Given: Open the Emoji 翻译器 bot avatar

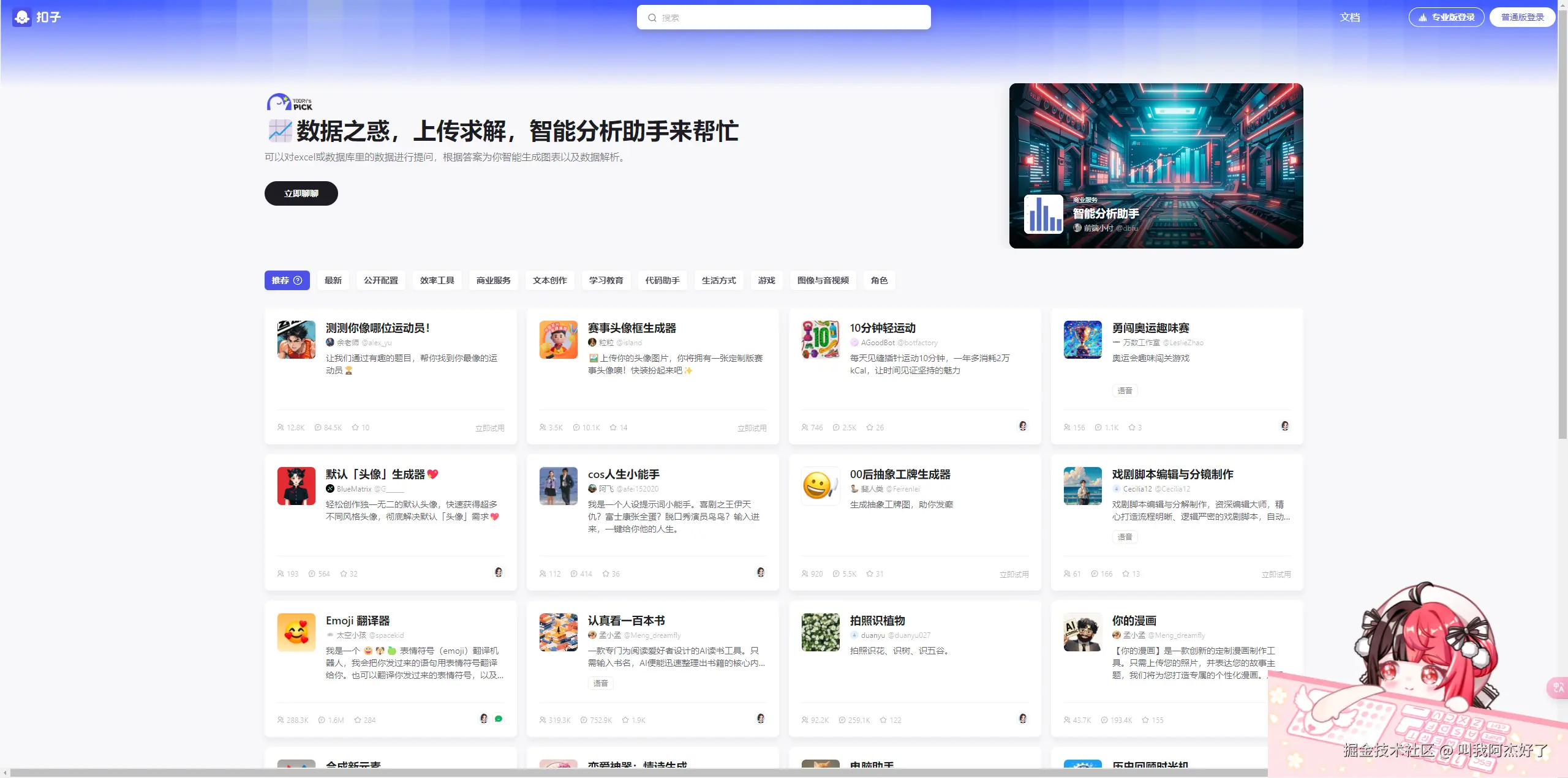Looking at the screenshot, I should pyautogui.click(x=296, y=632).
